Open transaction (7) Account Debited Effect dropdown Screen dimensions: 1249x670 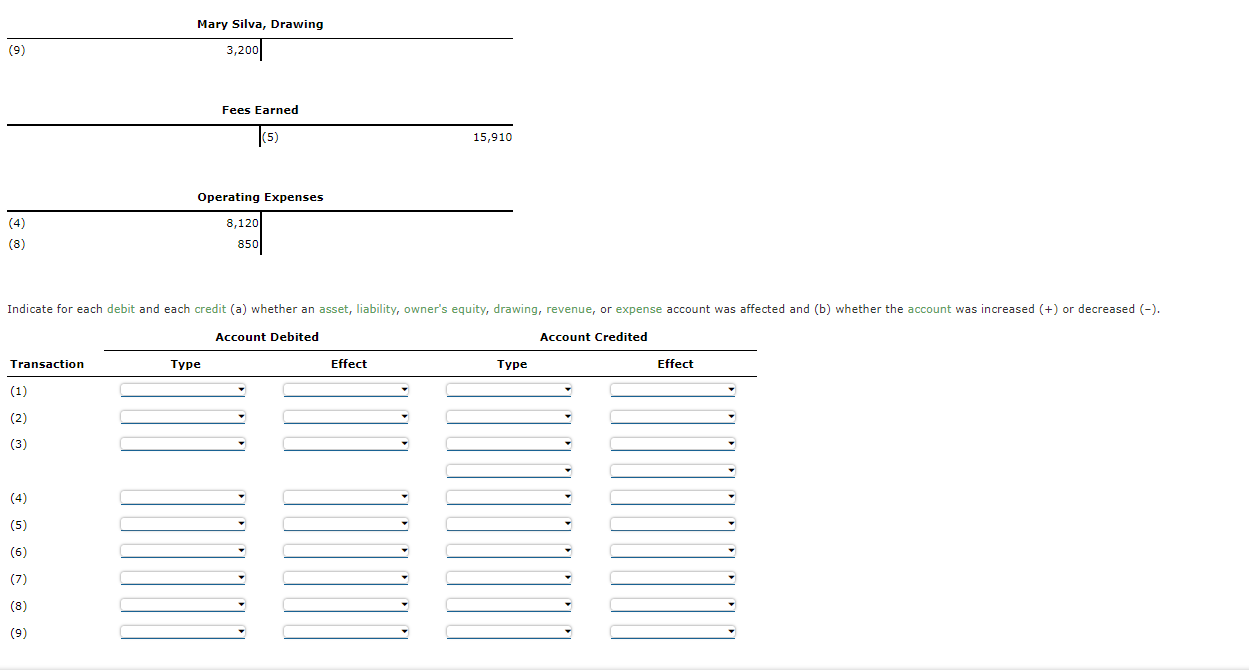tap(346, 578)
